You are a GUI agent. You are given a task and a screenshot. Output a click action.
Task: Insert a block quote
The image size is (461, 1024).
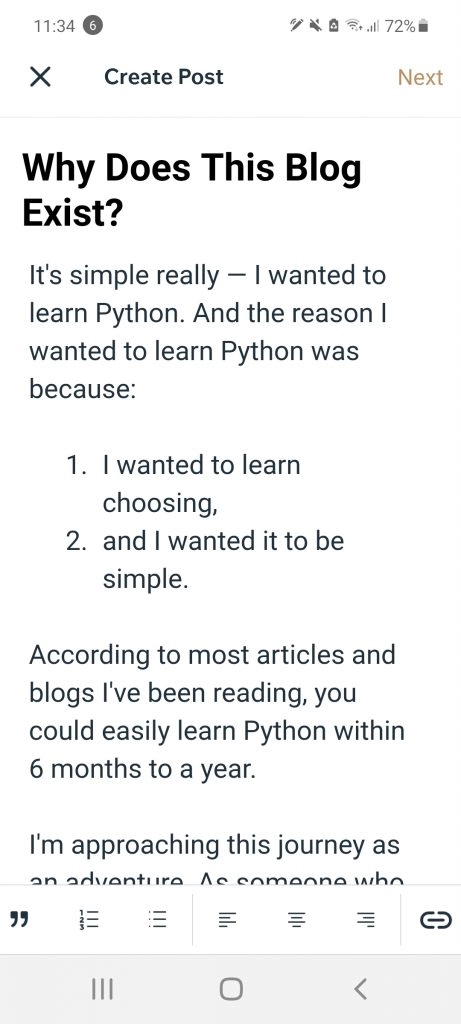point(21,920)
